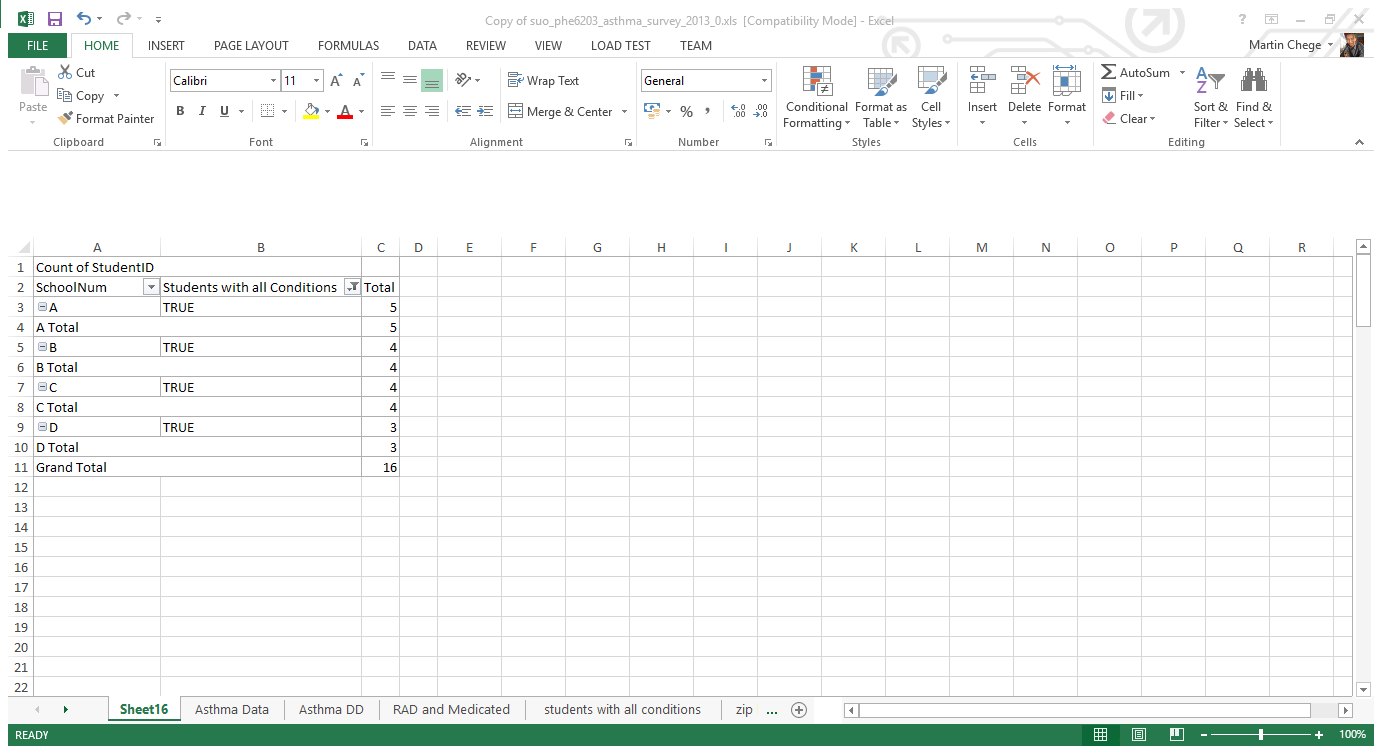Apply the percent style format
This screenshot has height=754, width=1382.
pyautogui.click(x=686, y=112)
